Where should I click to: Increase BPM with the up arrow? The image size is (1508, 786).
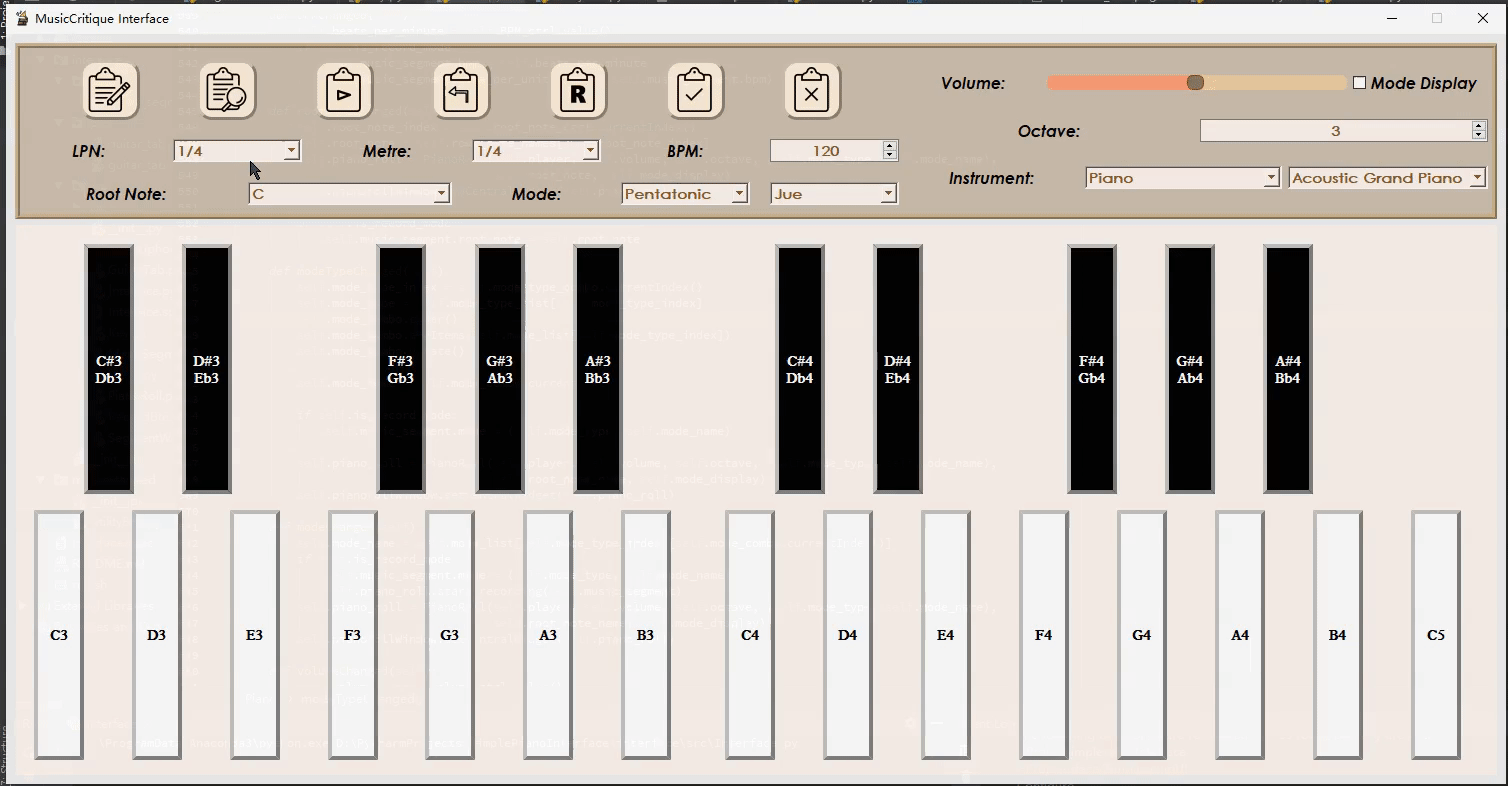tap(890, 146)
